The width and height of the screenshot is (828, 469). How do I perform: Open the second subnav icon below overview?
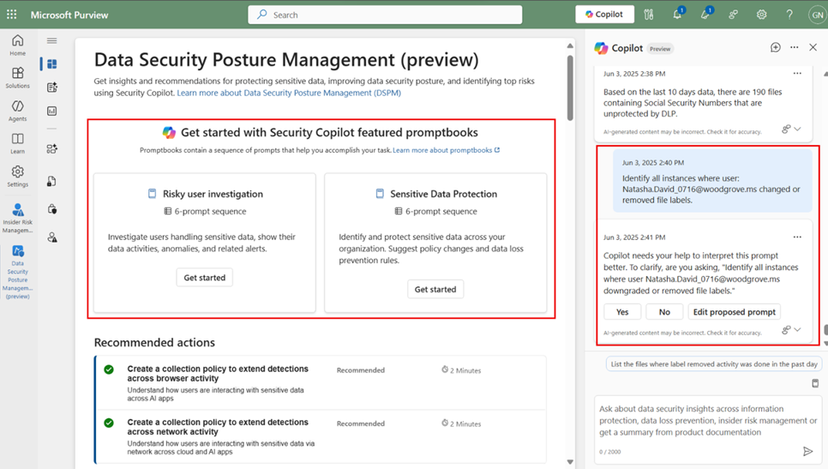click(x=52, y=88)
